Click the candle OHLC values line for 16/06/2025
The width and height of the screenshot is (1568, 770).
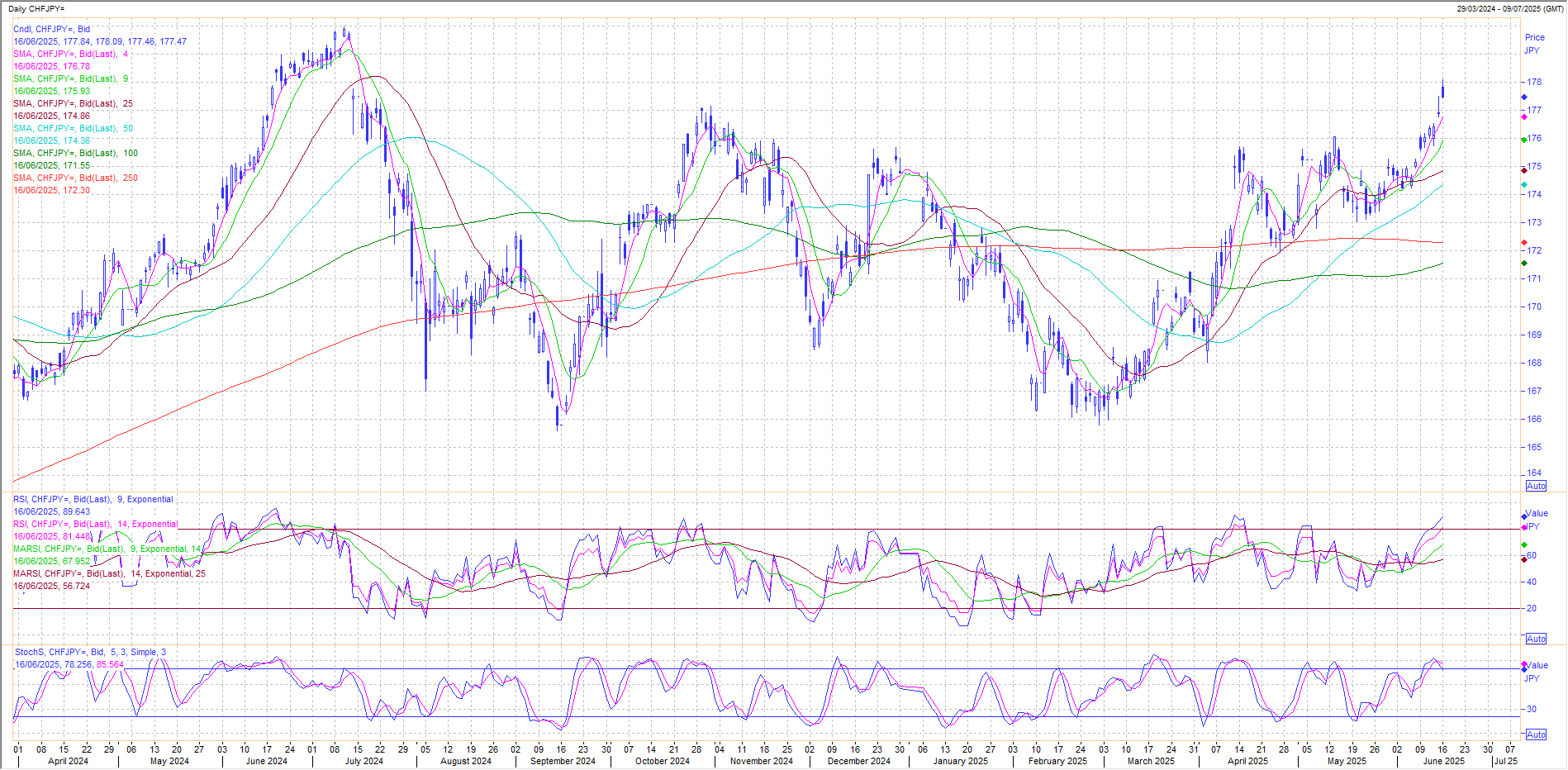click(100, 41)
